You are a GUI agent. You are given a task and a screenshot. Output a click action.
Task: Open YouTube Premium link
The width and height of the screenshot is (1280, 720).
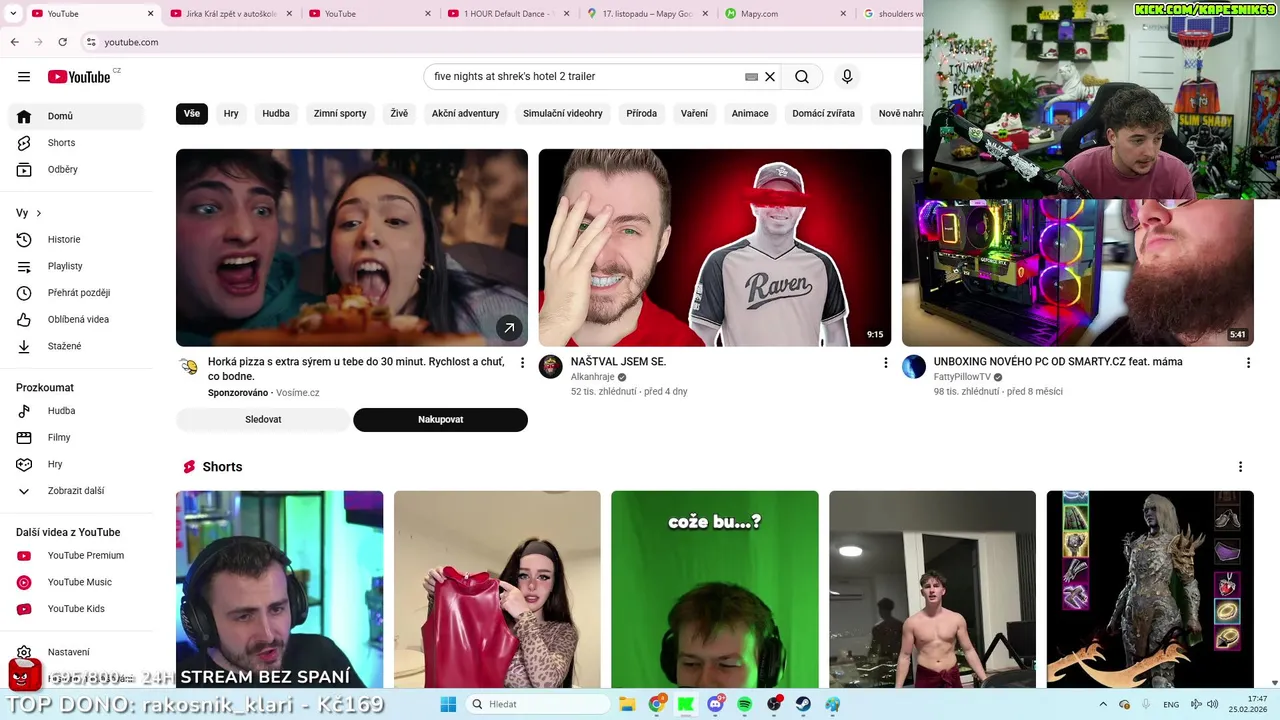(x=76, y=556)
